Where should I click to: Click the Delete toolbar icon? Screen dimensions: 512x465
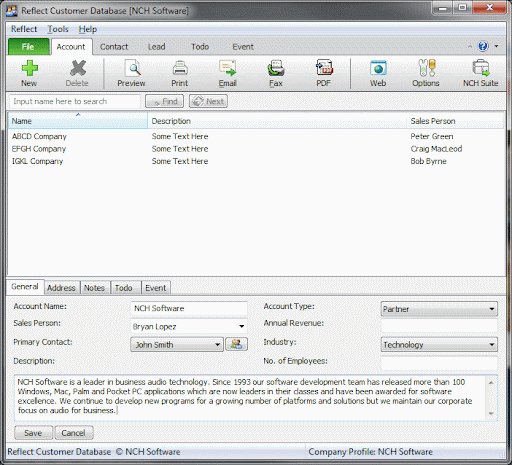point(77,73)
